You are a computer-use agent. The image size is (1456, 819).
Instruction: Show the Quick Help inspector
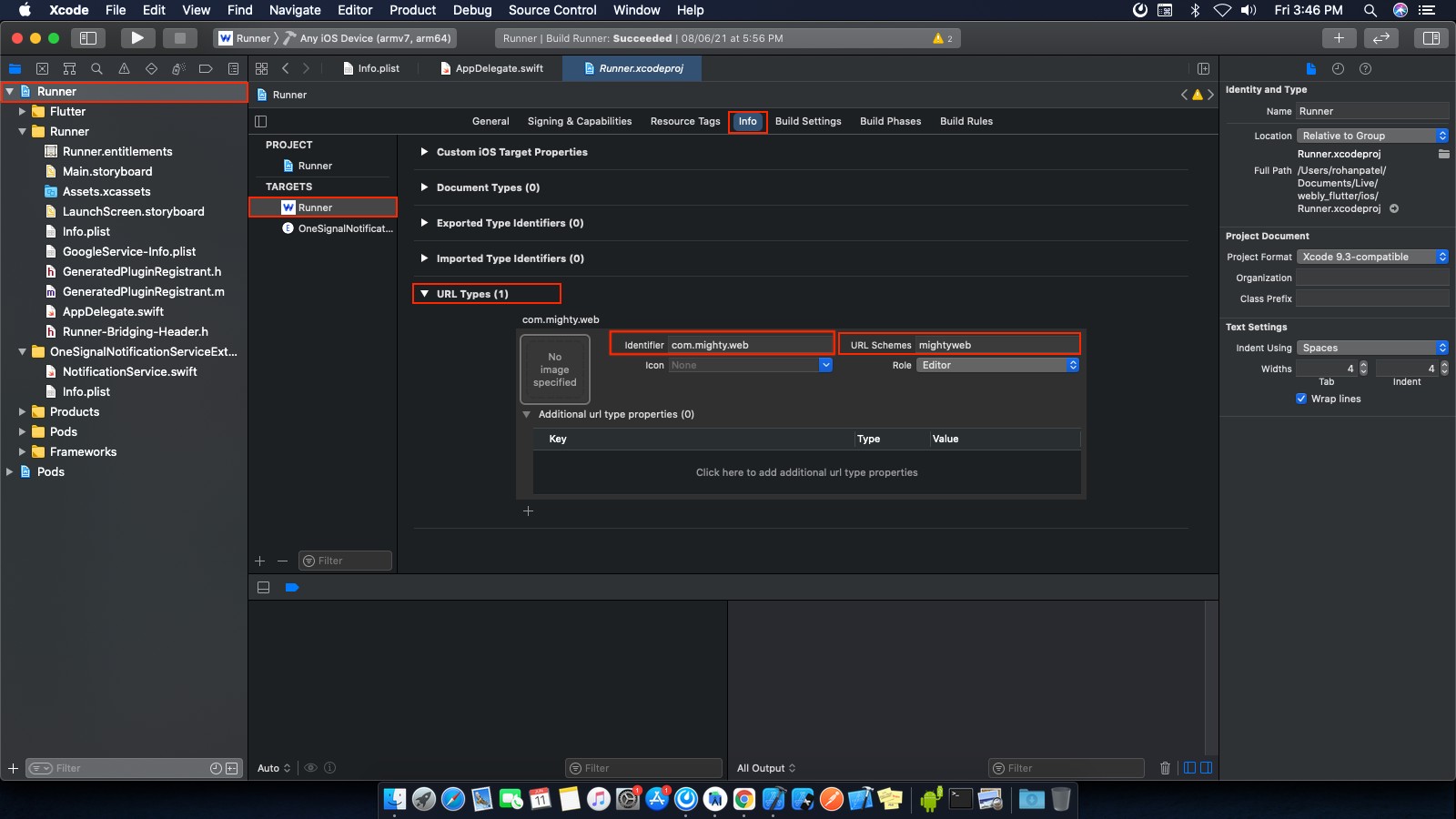click(1365, 68)
